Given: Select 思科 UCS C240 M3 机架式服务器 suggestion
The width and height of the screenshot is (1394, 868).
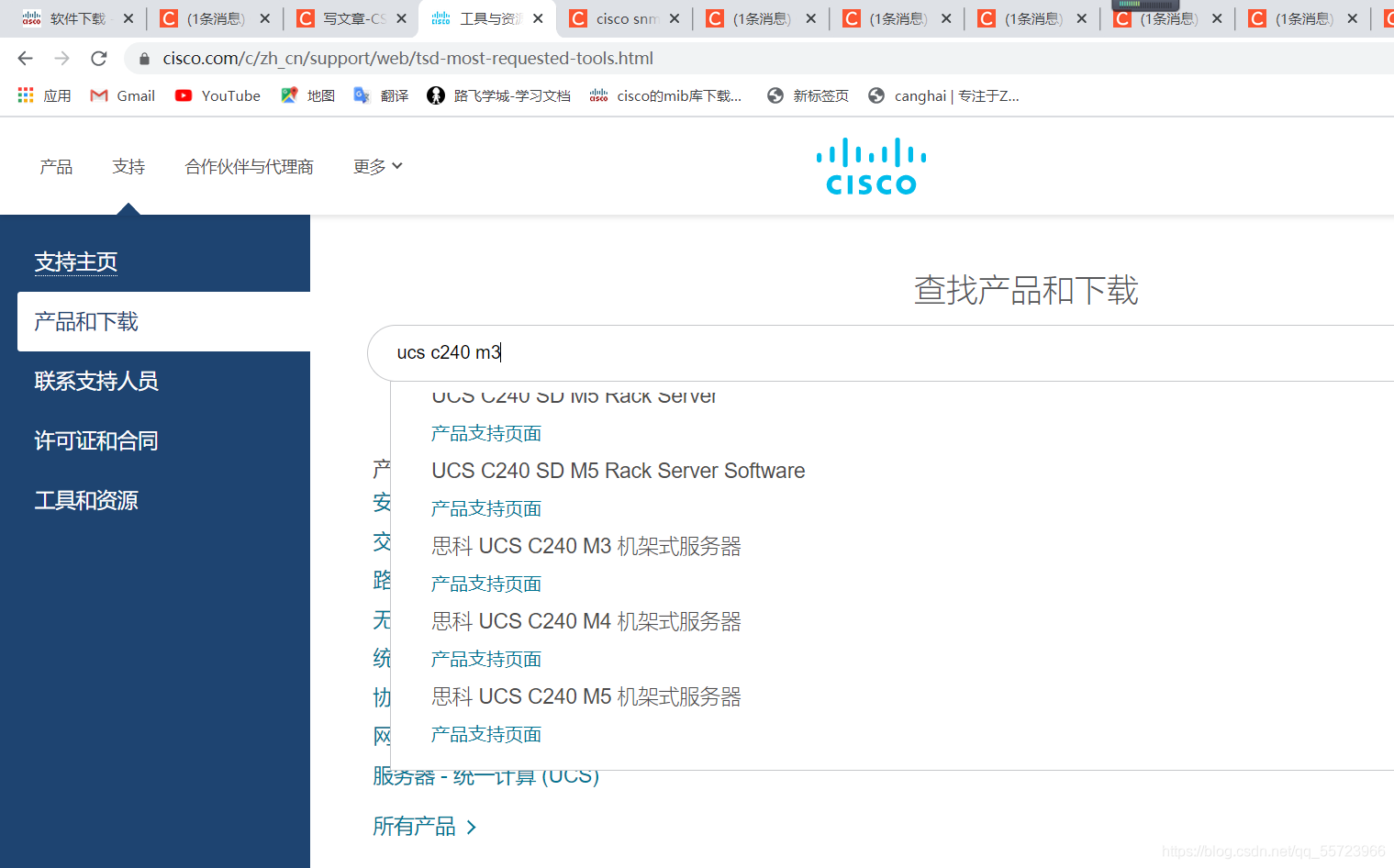Looking at the screenshot, I should 586,546.
